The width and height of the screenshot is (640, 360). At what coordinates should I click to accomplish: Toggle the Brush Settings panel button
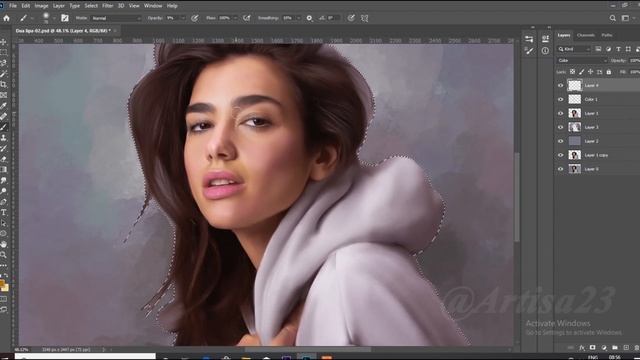tap(65, 18)
